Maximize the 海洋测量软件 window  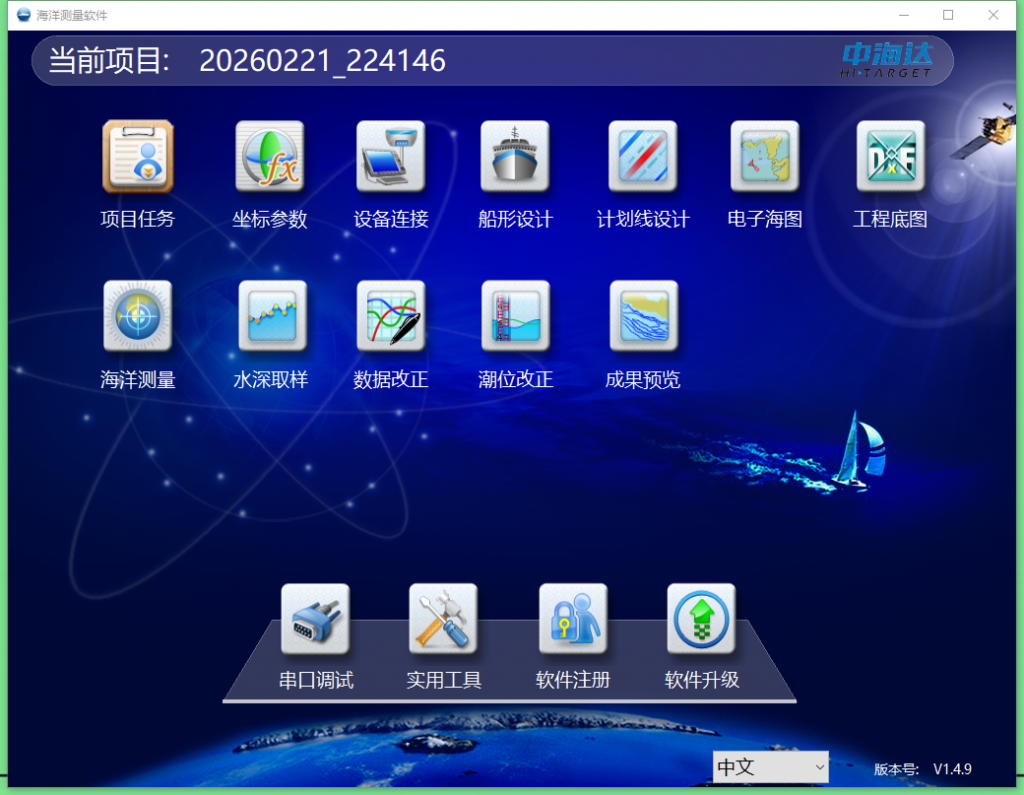[947, 15]
